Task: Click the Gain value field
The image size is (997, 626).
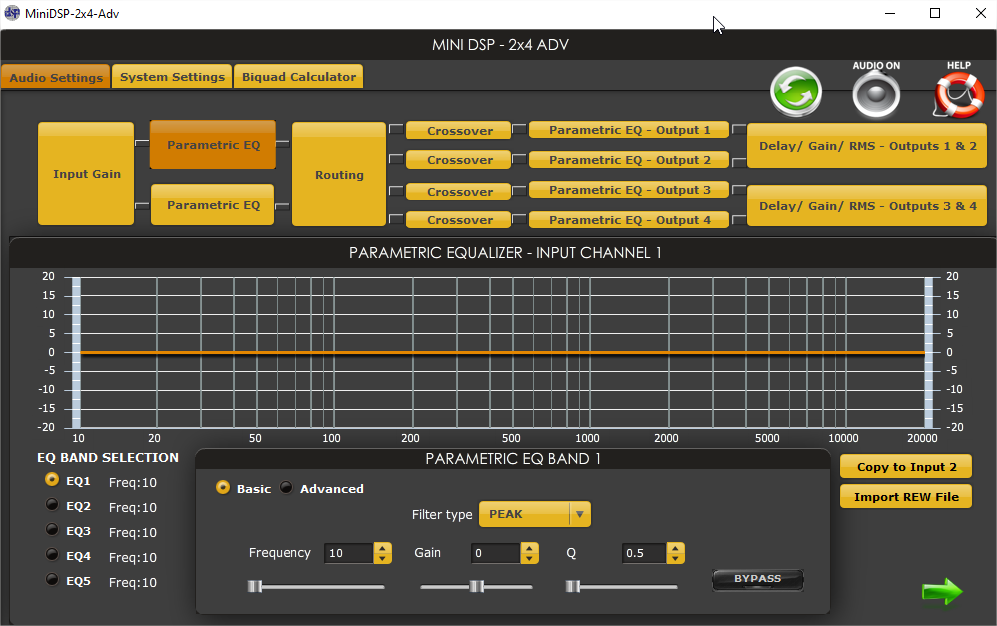Action: (x=495, y=553)
